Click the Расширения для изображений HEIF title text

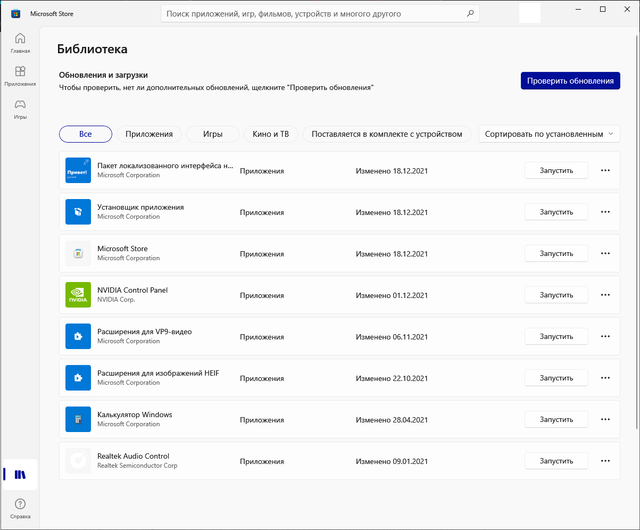(x=158, y=373)
